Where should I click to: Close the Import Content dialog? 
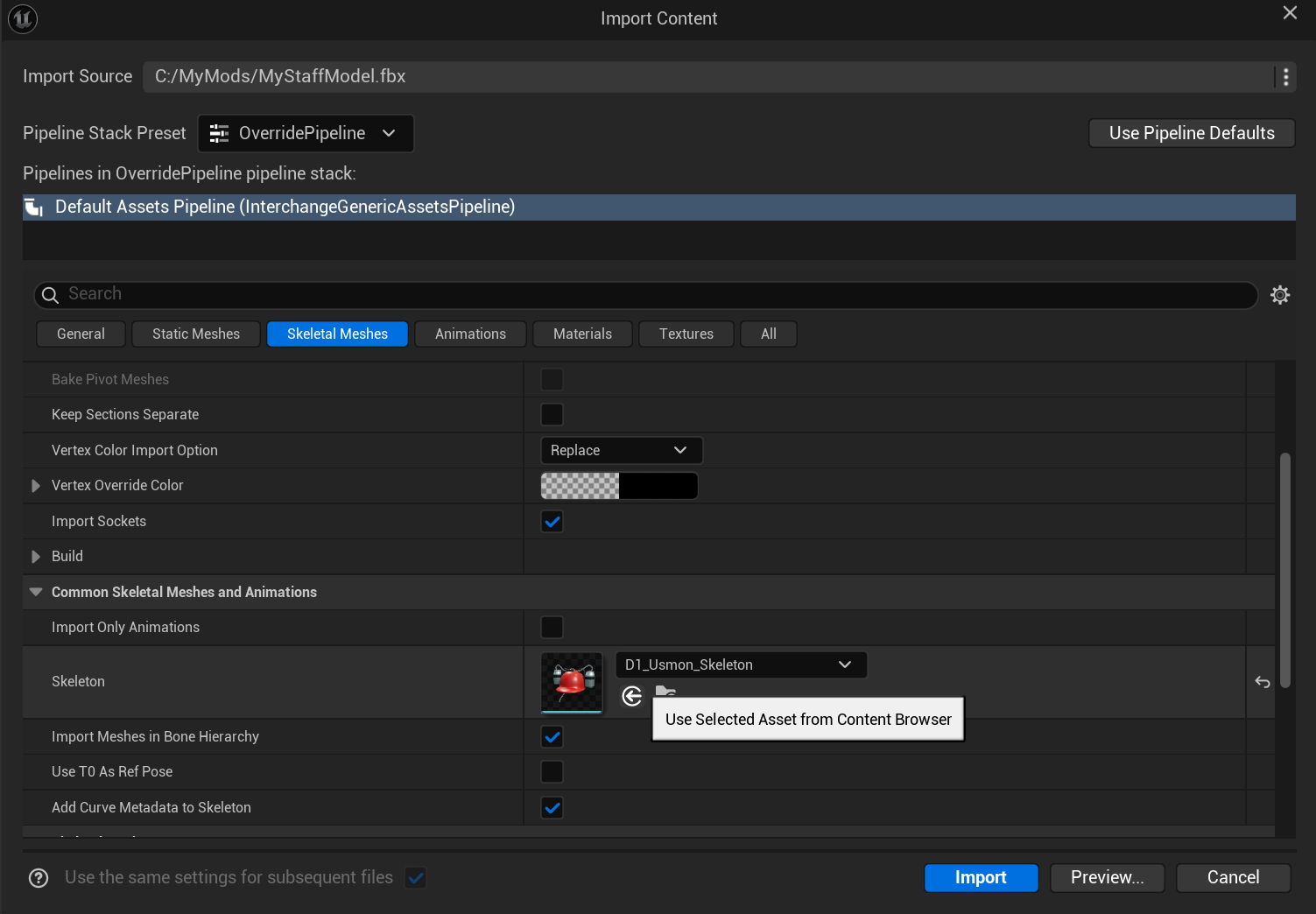click(x=1290, y=13)
